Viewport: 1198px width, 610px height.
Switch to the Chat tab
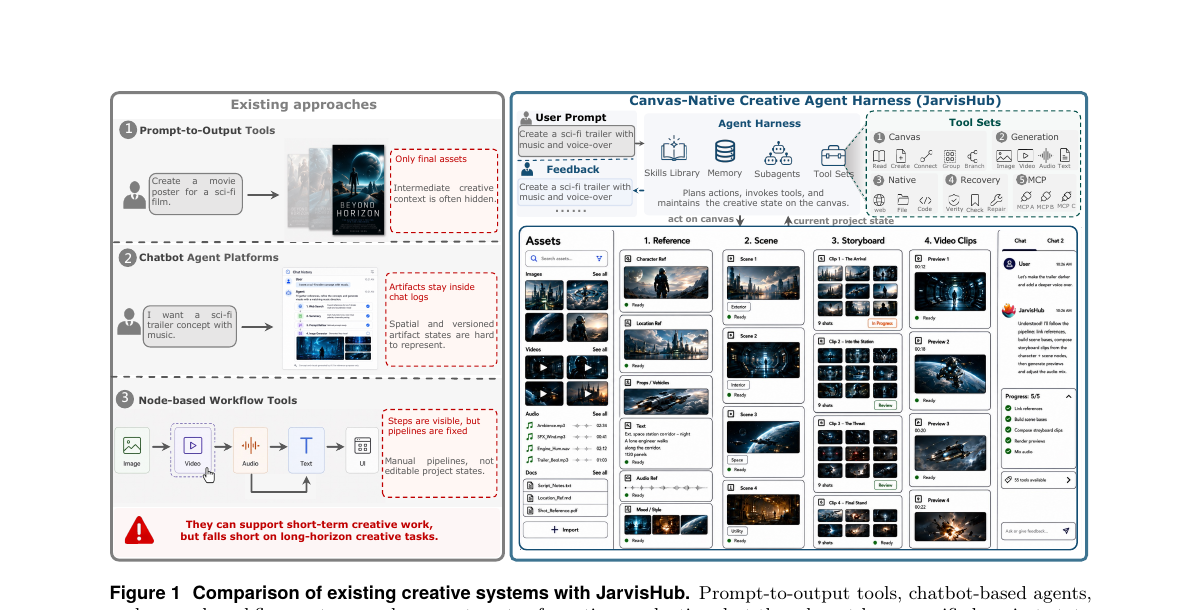(1020, 241)
